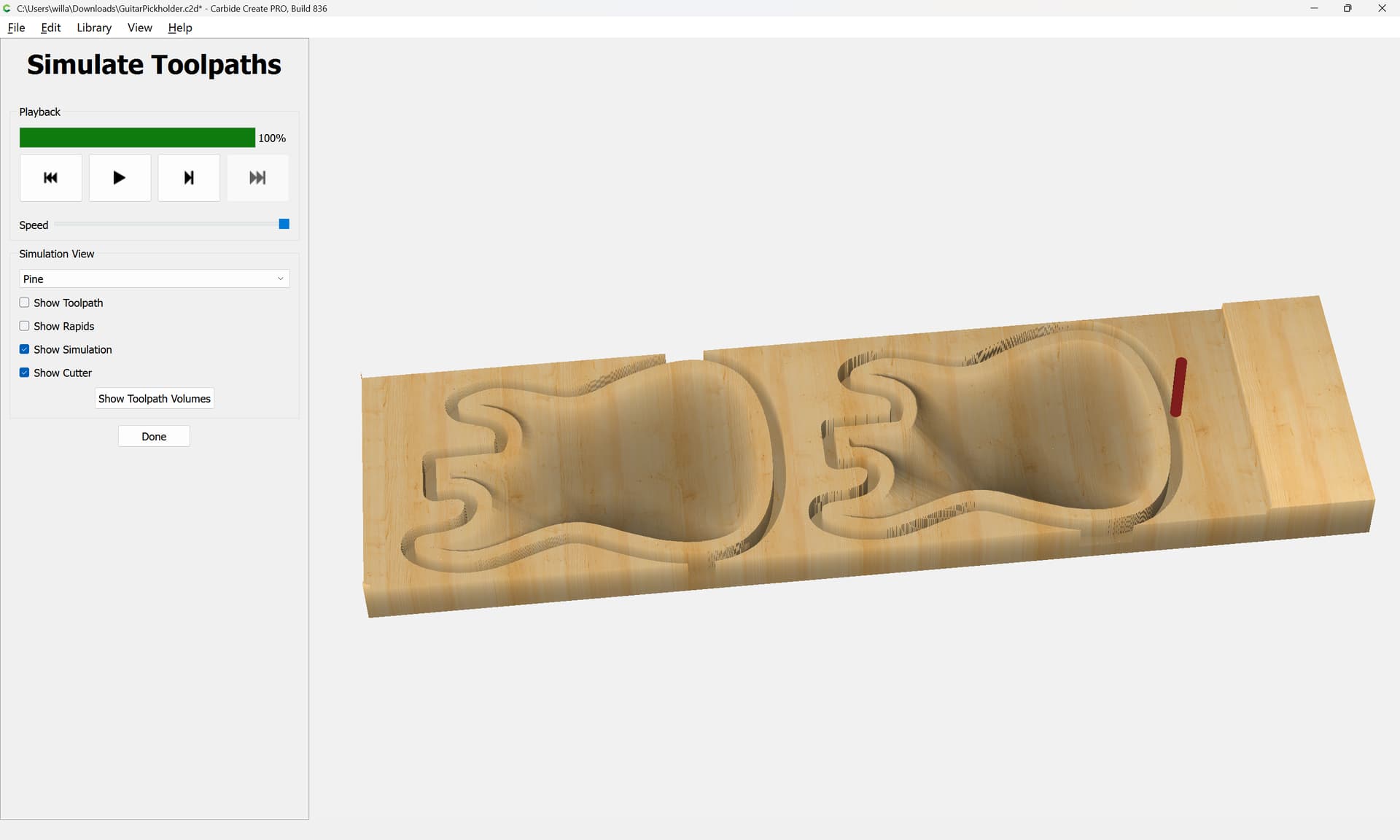Open the View menu
1400x840 pixels.
click(x=139, y=28)
